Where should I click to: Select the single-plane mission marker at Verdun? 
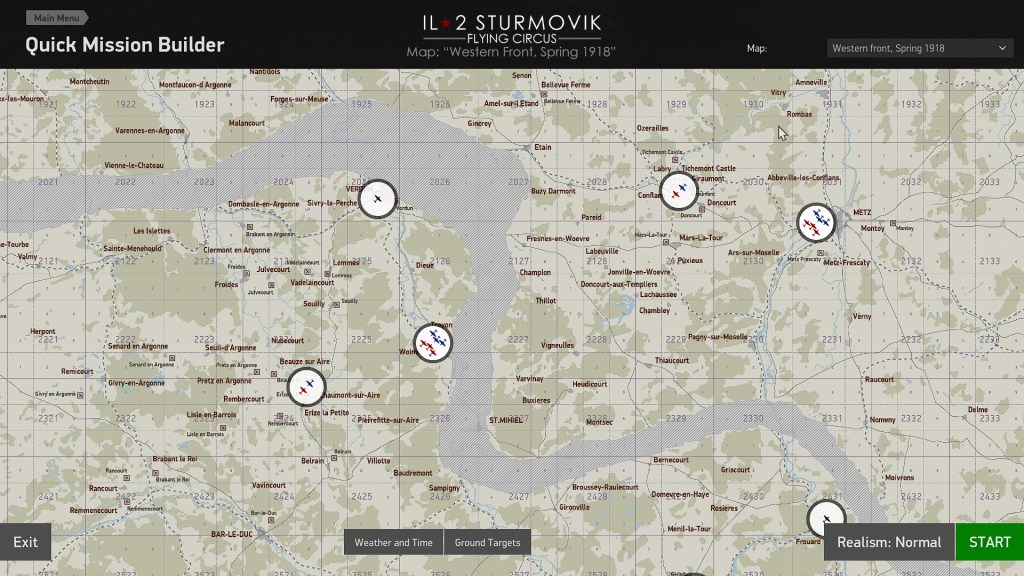coord(378,199)
